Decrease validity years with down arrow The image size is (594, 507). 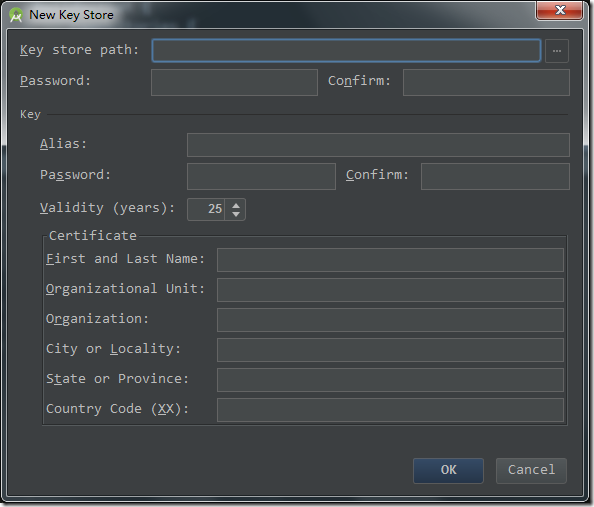[x=236, y=214]
